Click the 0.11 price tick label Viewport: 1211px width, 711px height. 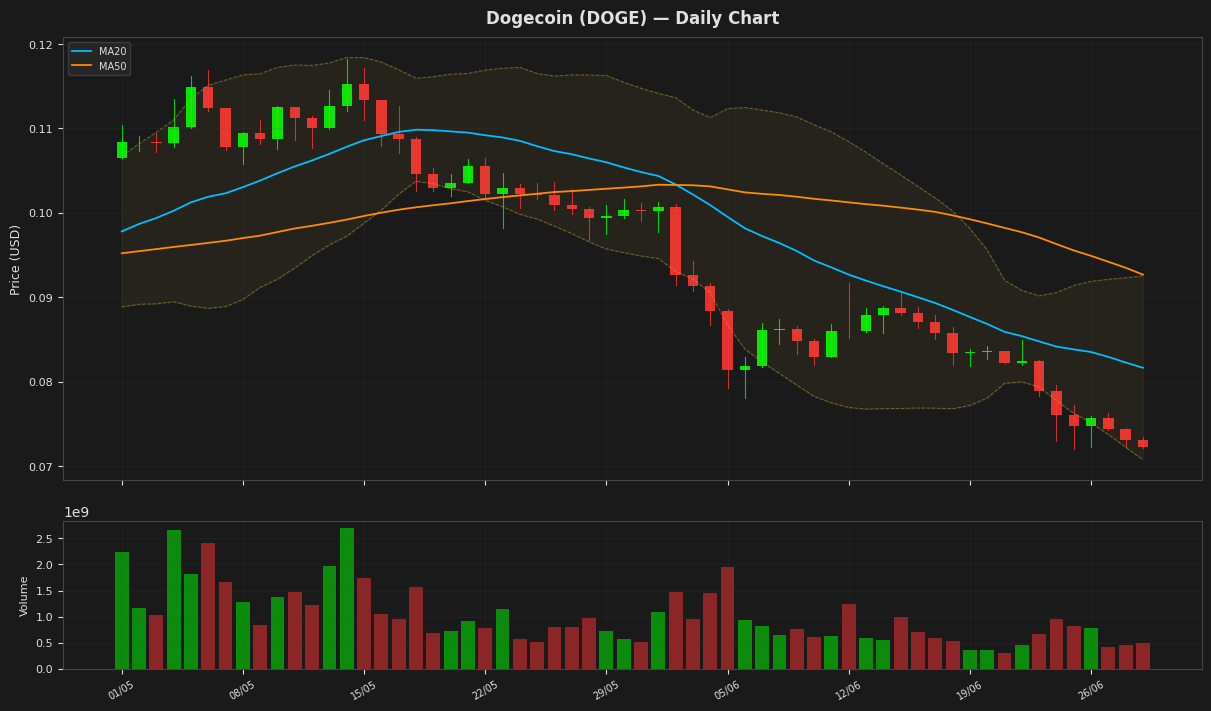[41, 129]
